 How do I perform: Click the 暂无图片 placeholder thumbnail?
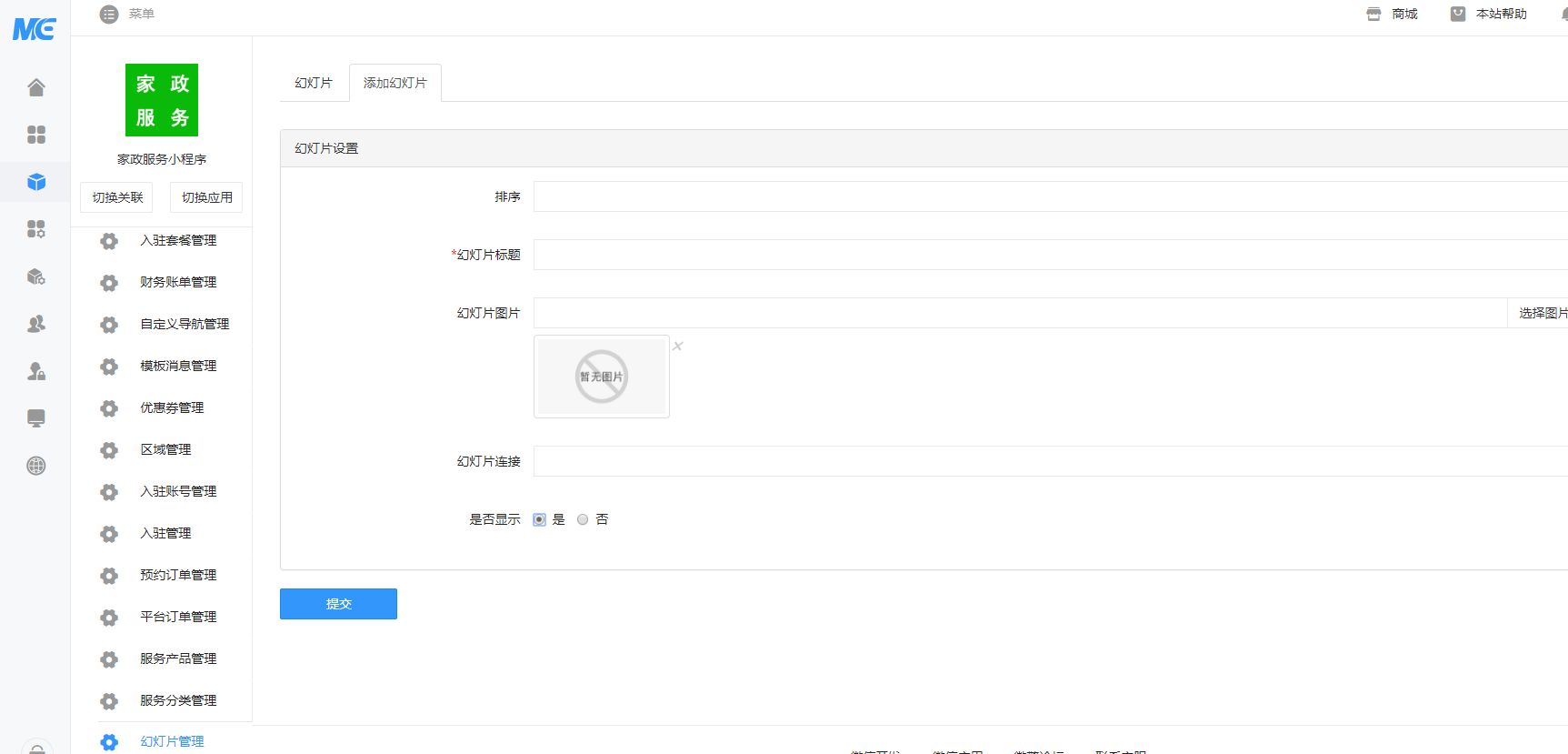click(x=602, y=377)
